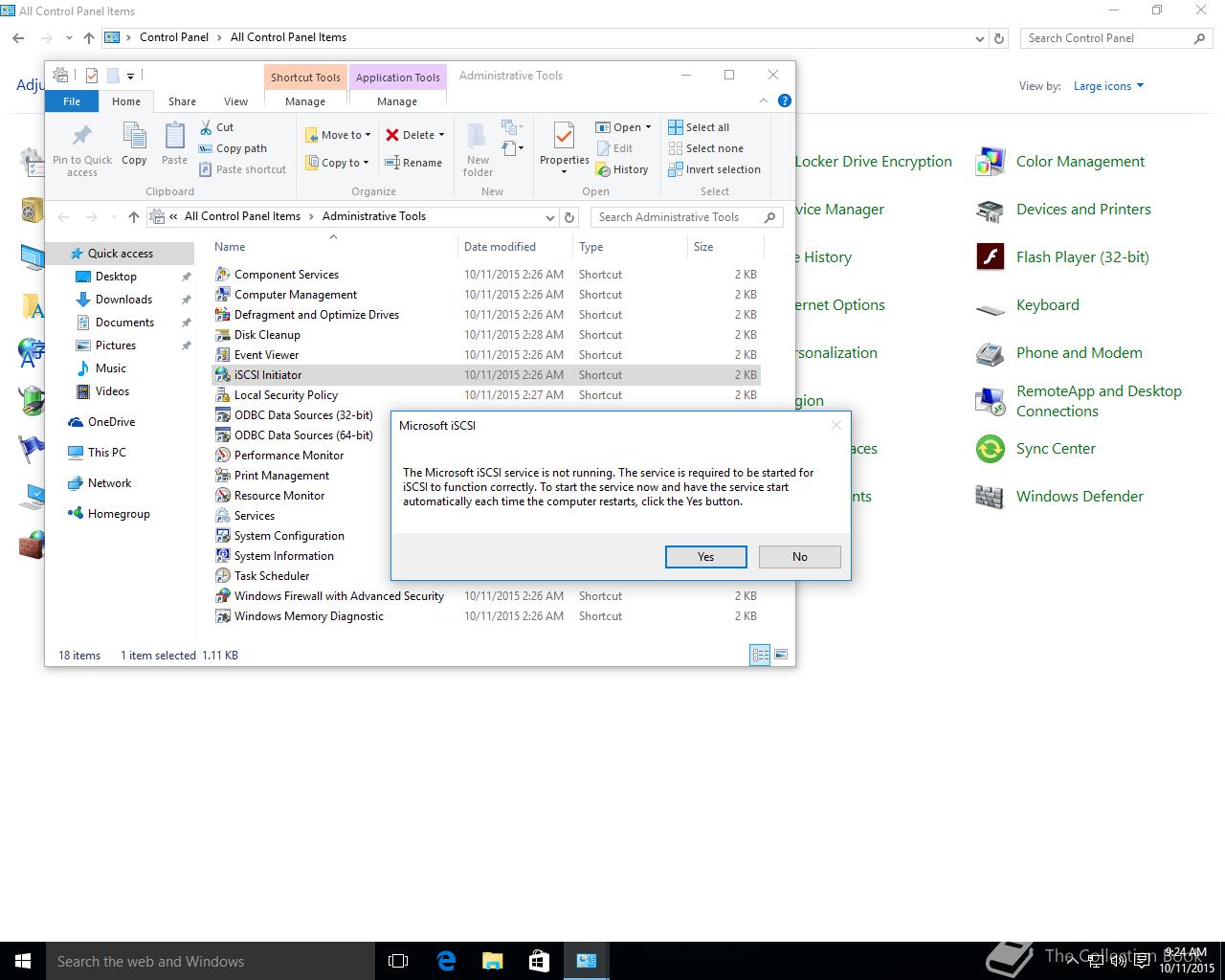Click Select none in ribbon
The image size is (1225, 980).
pyautogui.click(x=705, y=148)
